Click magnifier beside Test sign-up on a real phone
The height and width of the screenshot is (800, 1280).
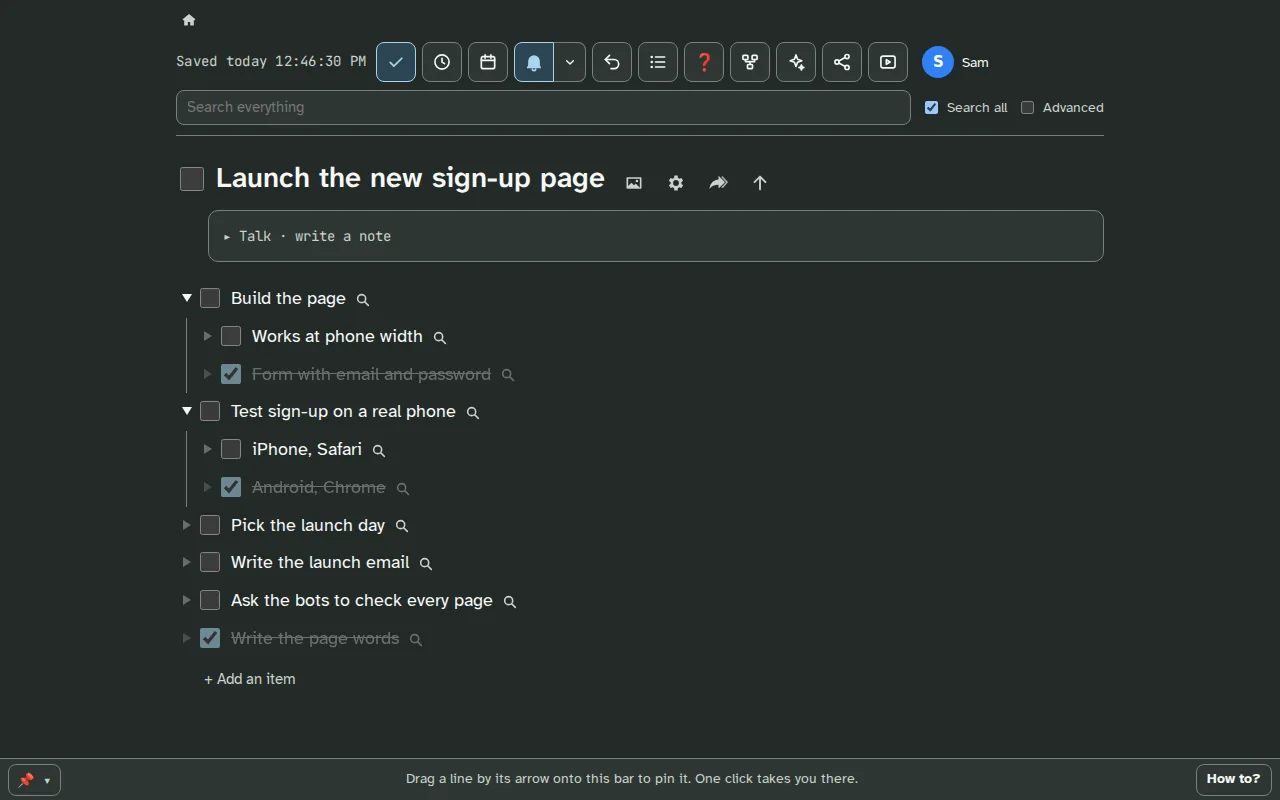pos(473,412)
